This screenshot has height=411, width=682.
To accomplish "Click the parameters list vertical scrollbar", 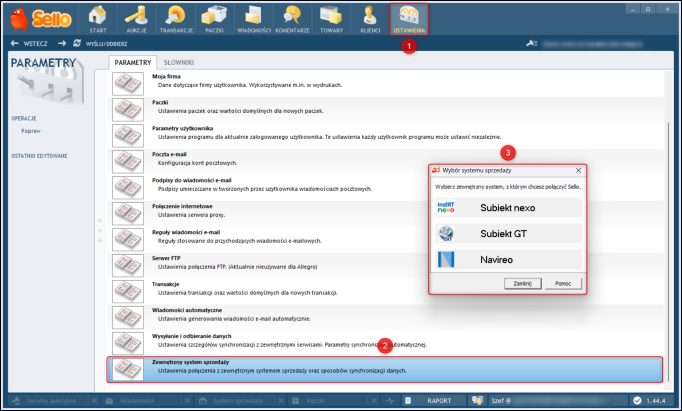I will point(669,253).
